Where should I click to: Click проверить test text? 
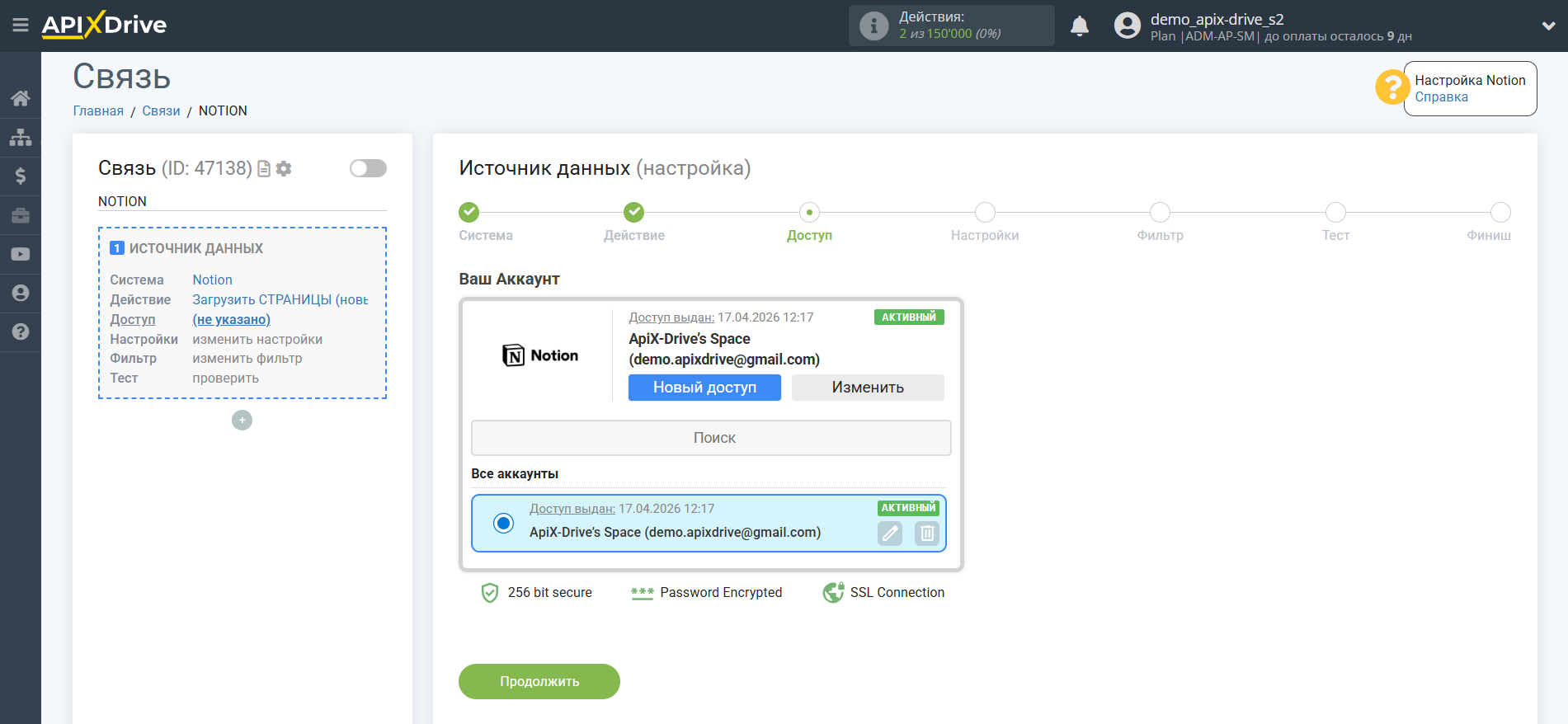[x=225, y=378]
